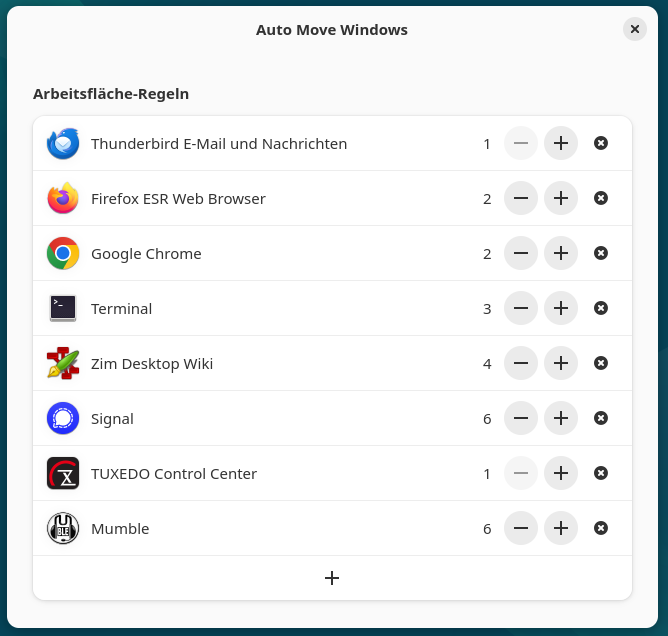The height and width of the screenshot is (636, 668).
Task: Remove the Thunderbird workspace rule
Action: click(x=601, y=143)
